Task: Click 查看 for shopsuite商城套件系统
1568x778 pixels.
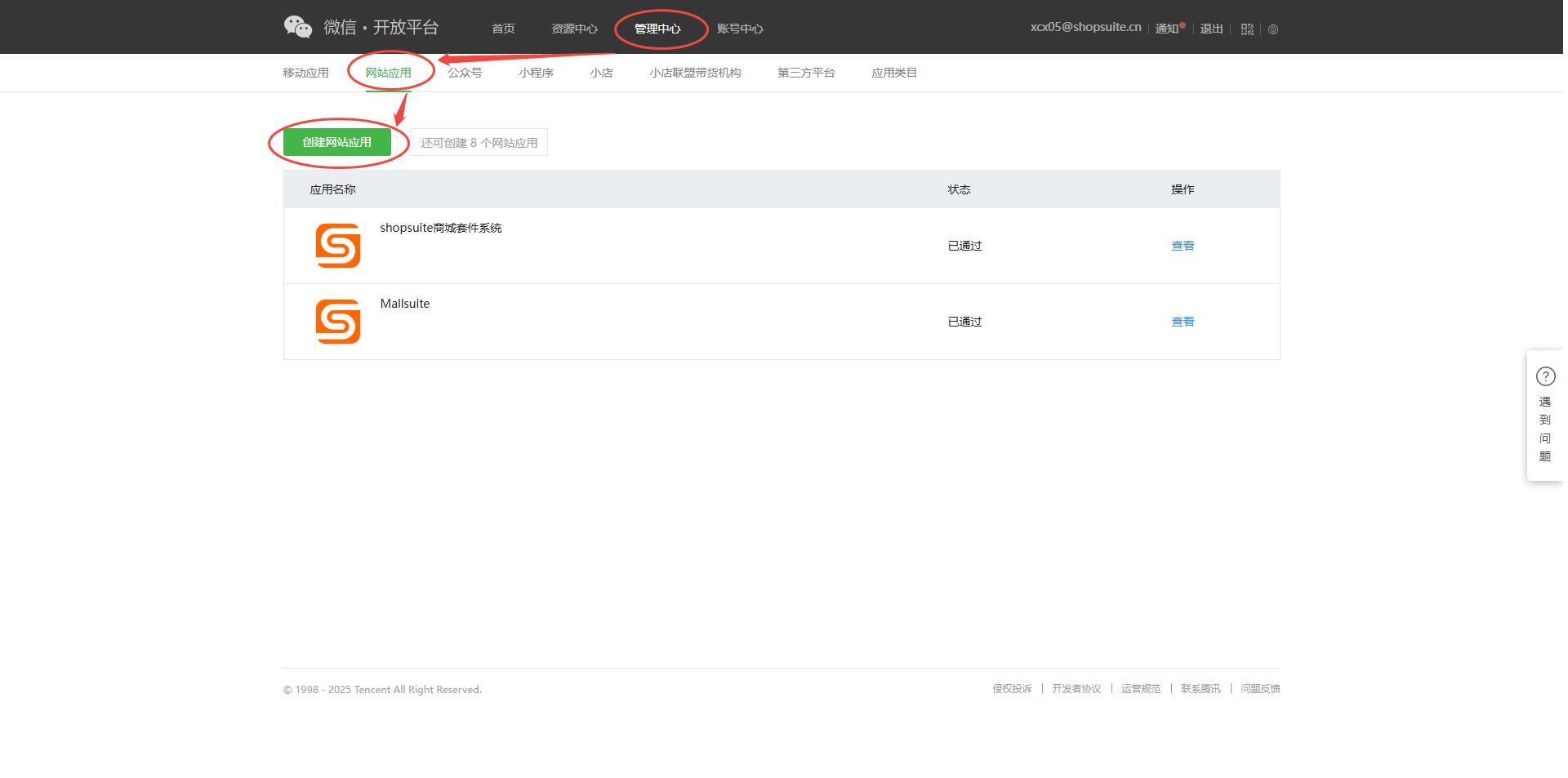Action: 1183,246
